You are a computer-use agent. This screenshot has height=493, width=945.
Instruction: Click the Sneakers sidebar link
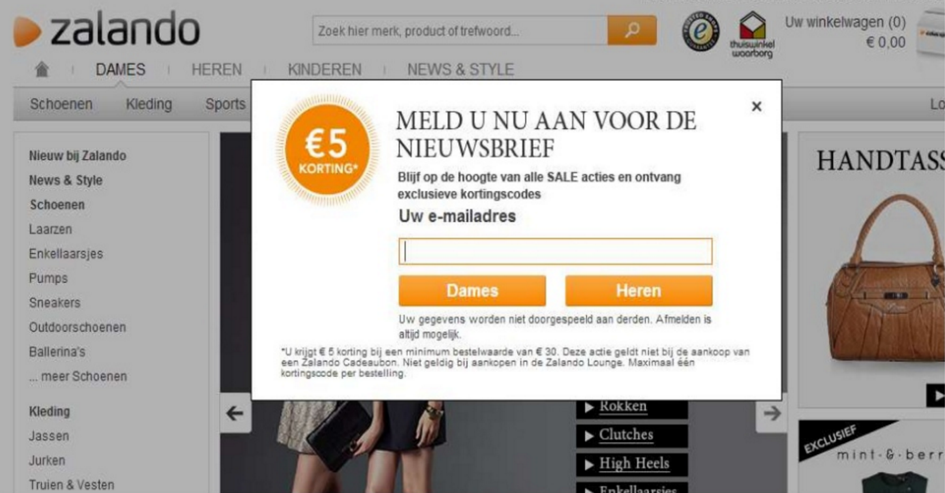coord(54,303)
